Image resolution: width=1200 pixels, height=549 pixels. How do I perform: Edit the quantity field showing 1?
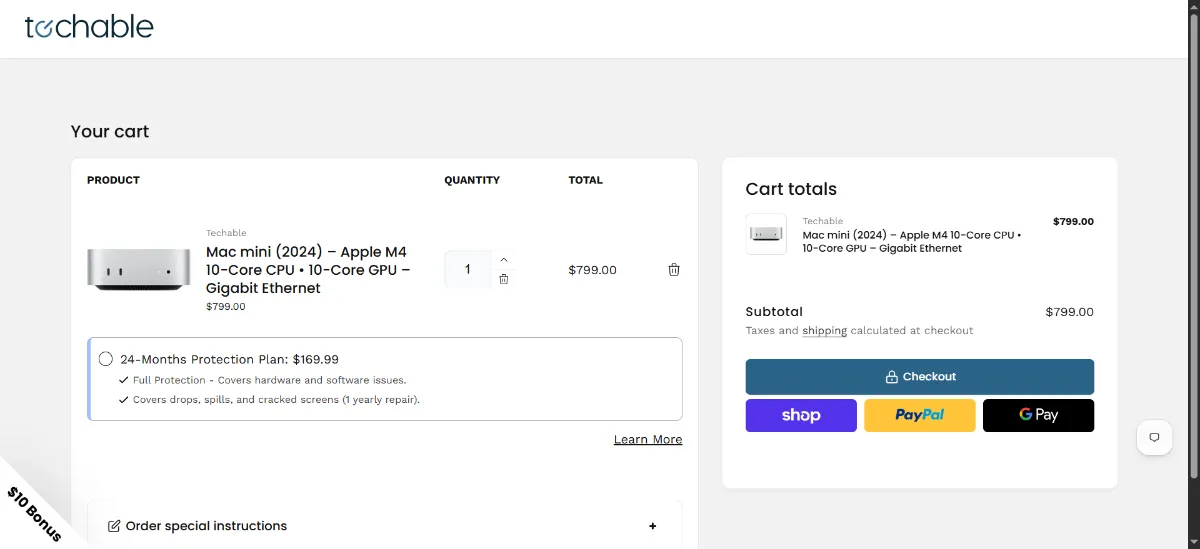coord(467,269)
